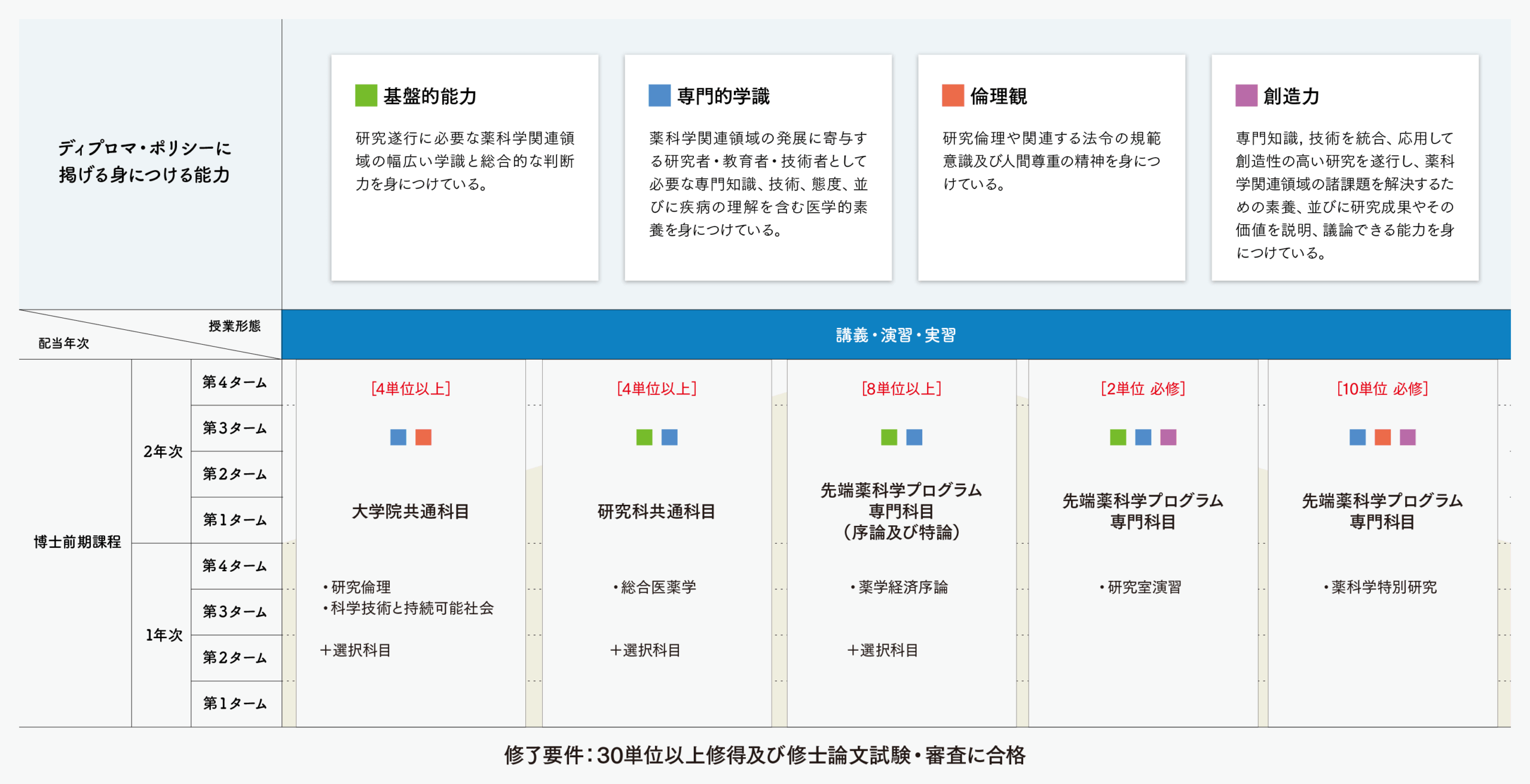The image size is (1530, 784).
Task: Select the 大学院共通科目 column title
Action: click(410, 512)
